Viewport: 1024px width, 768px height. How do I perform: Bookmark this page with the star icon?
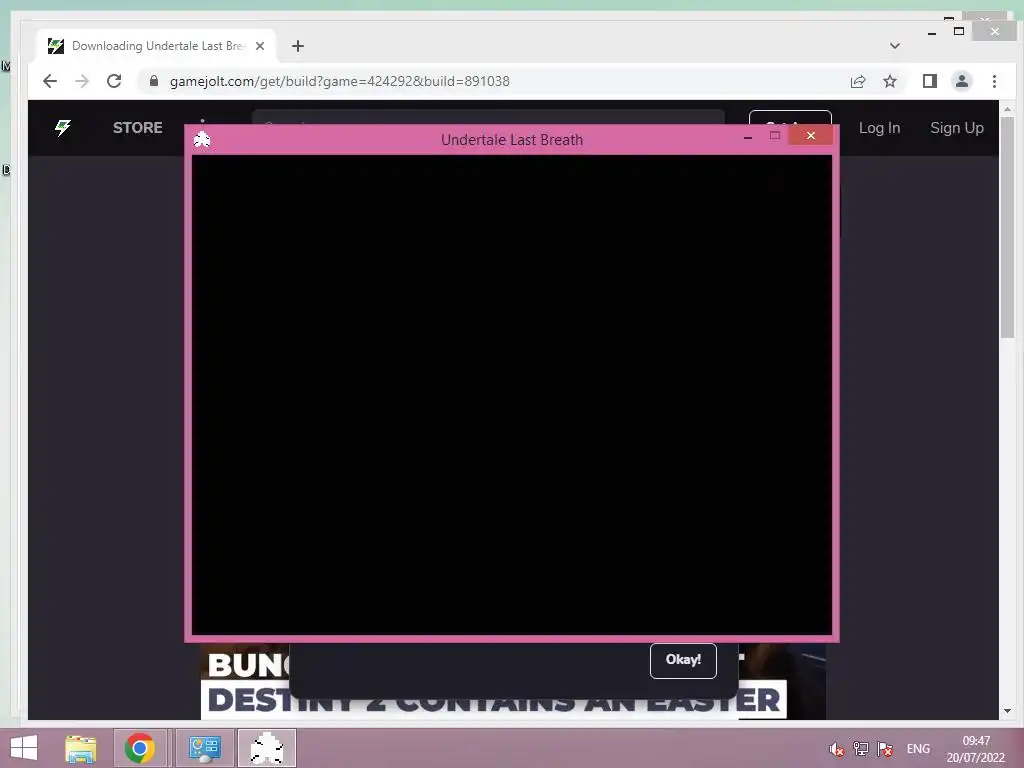point(889,81)
